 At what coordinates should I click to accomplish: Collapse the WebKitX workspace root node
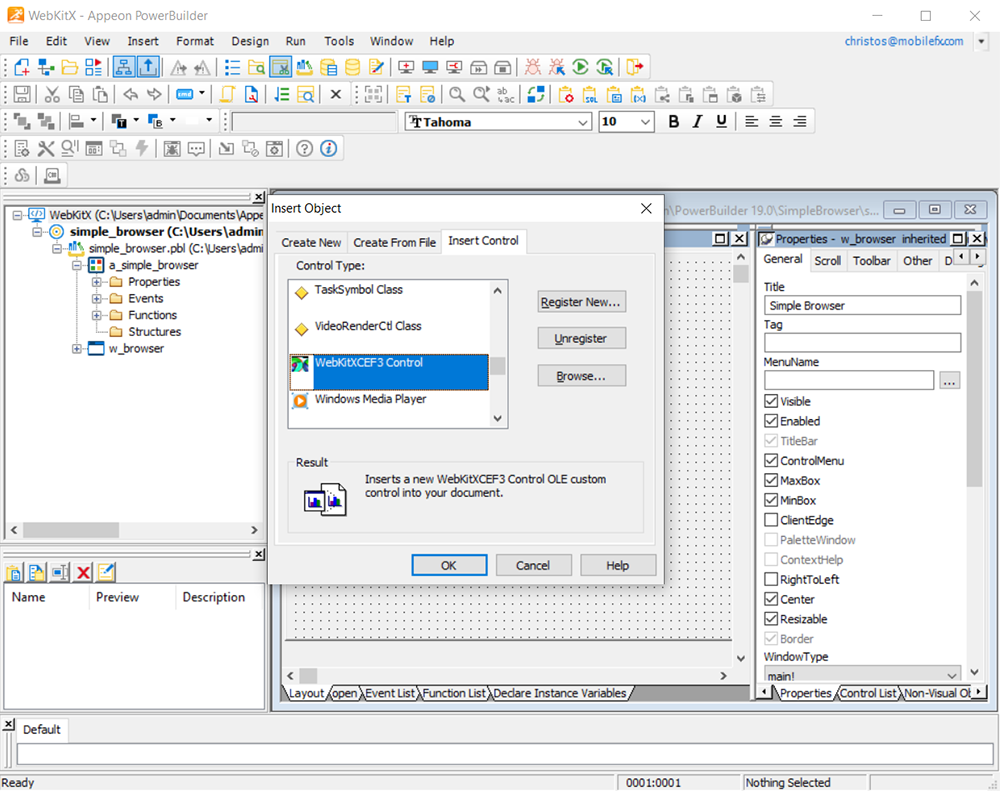(18, 215)
